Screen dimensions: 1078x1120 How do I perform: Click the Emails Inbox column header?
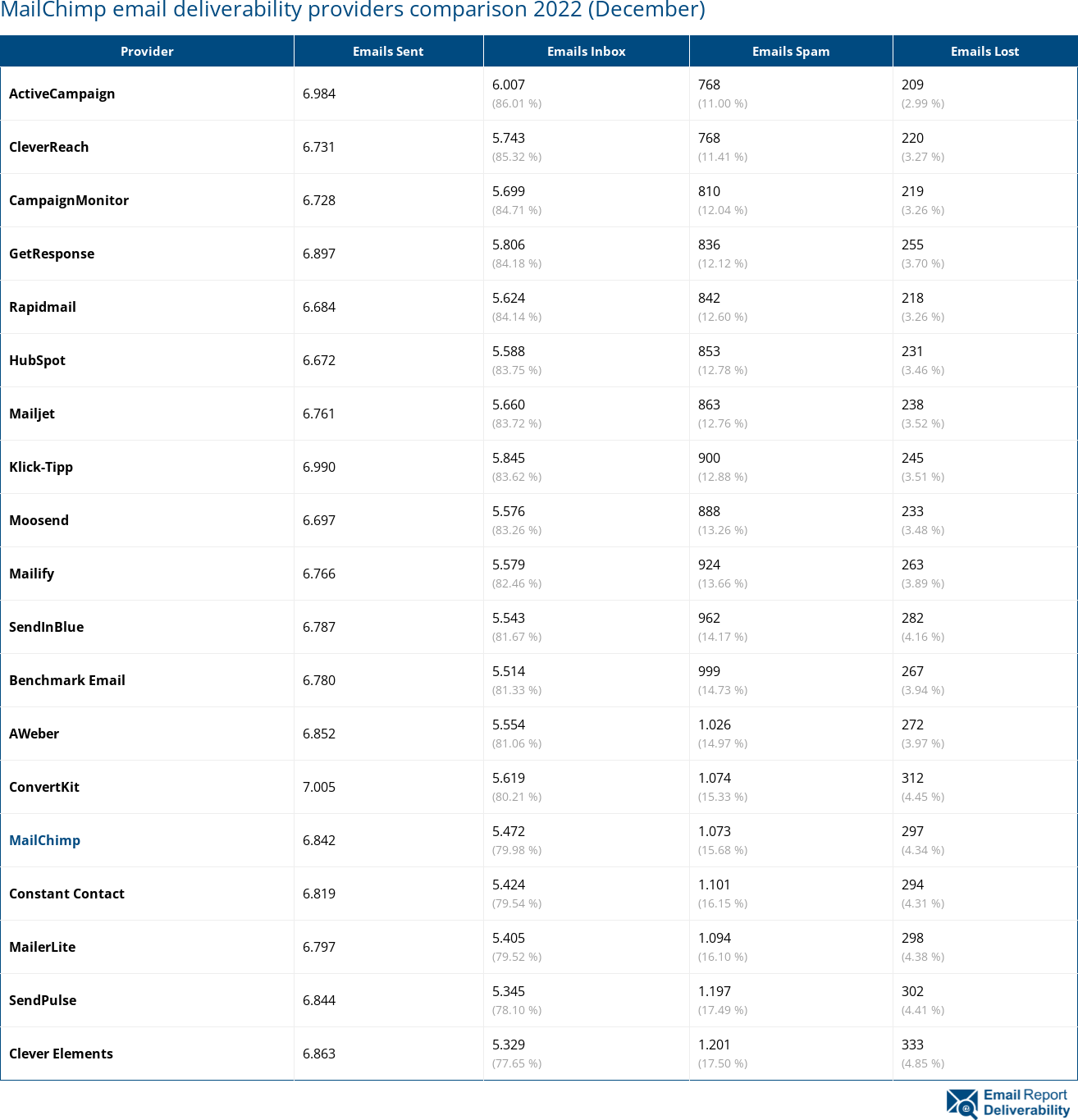coord(586,51)
